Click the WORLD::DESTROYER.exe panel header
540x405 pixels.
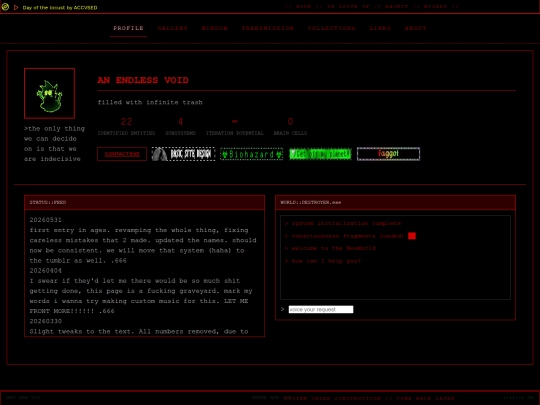point(395,202)
